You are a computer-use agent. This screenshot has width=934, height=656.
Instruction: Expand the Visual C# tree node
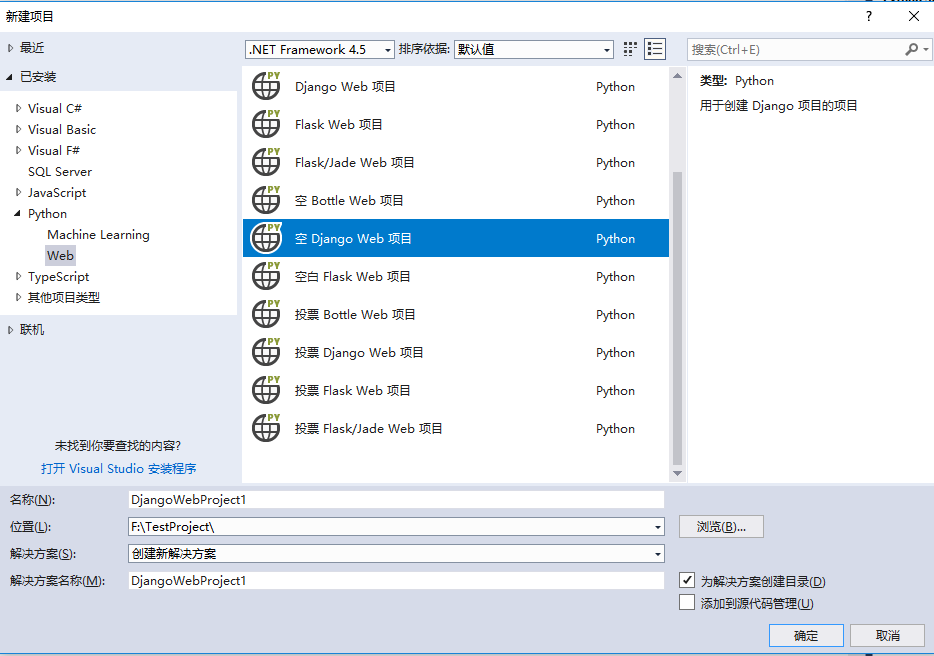tap(18, 108)
